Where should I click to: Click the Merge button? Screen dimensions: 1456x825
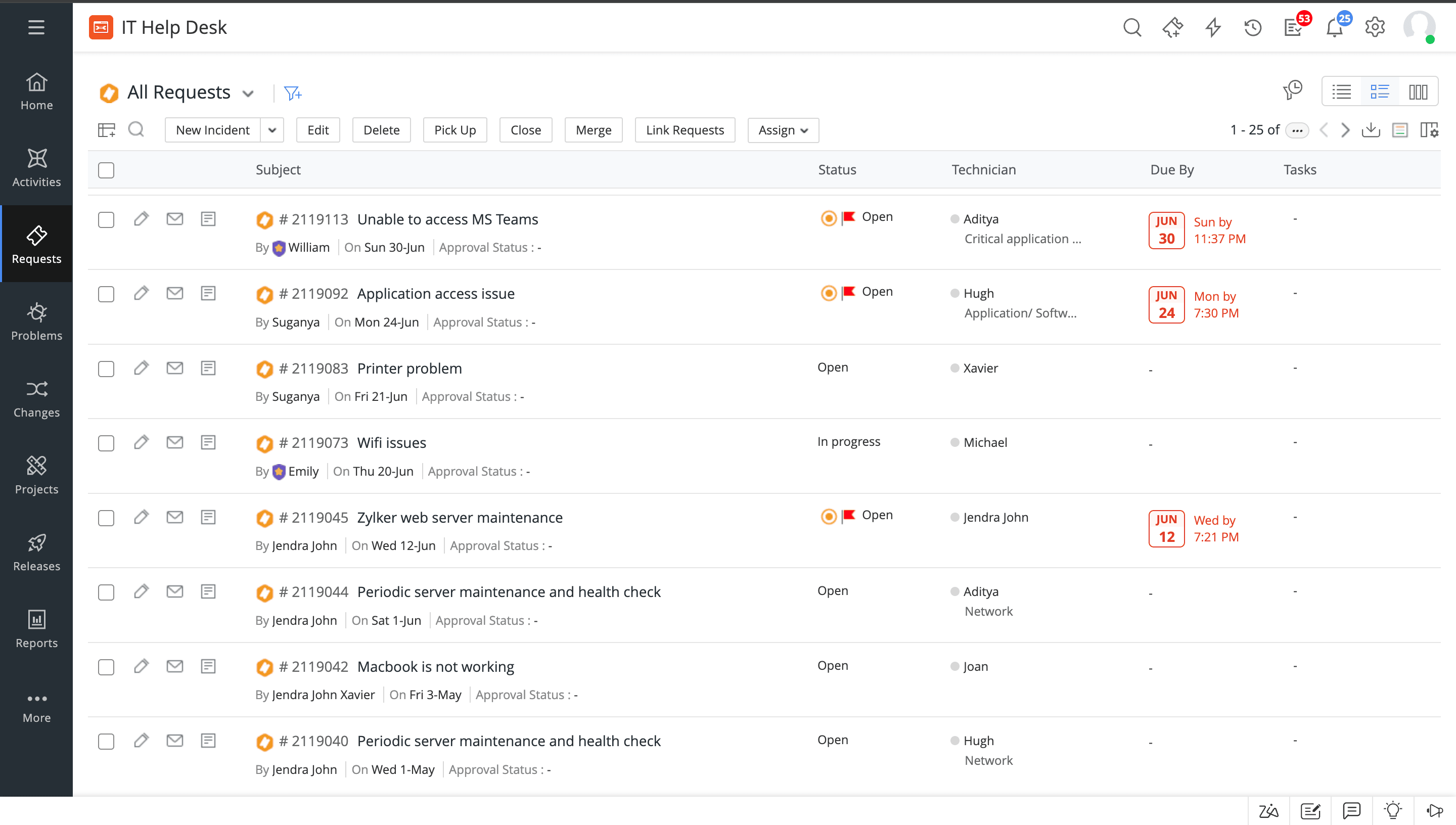pyautogui.click(x=593, y=130)
